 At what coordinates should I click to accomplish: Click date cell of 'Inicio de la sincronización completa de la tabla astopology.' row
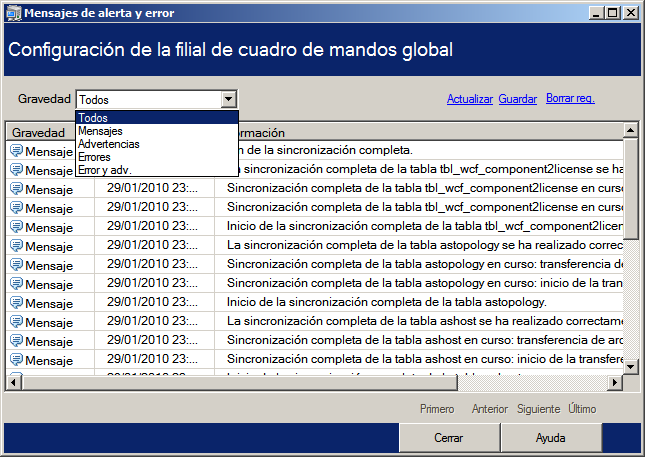pyautogui.click(x=153, y=302)
